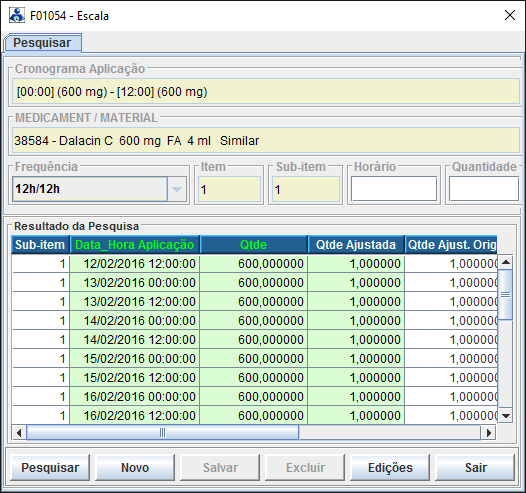Select the 14/02/2016 00:00:00 row
The image size is (526, 493).
[x=255, y=321]
